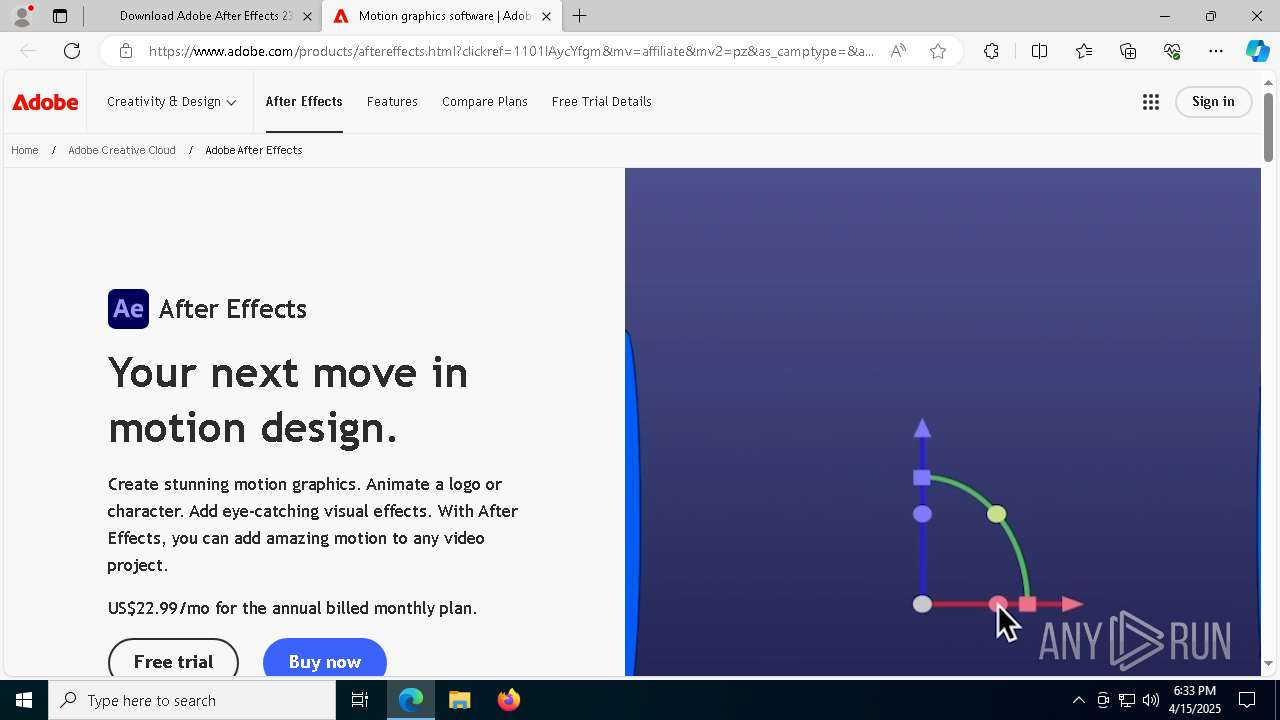Click Adobe After Effects breadcrumb text
Screen dimensions: 1280x720
[x=254, y=150]
